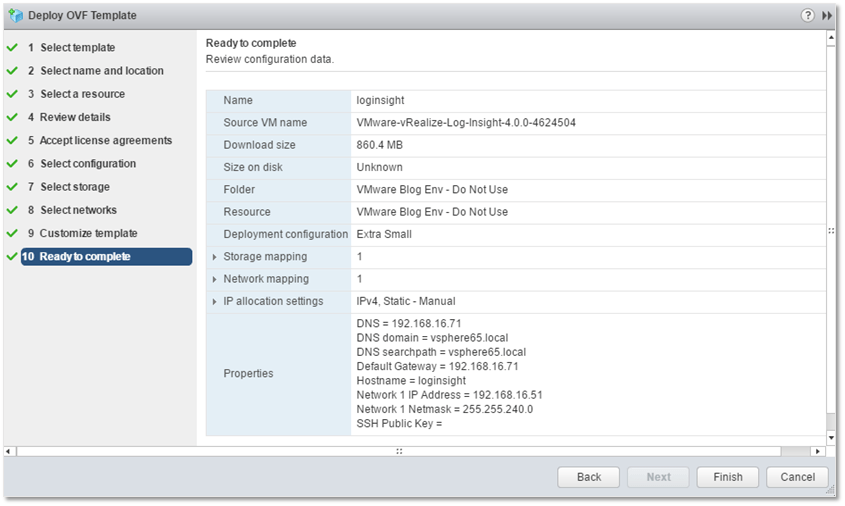The width and height of the screenshot is (845, 506).
Task: Click the Finish button
Action: click(728, 477)
